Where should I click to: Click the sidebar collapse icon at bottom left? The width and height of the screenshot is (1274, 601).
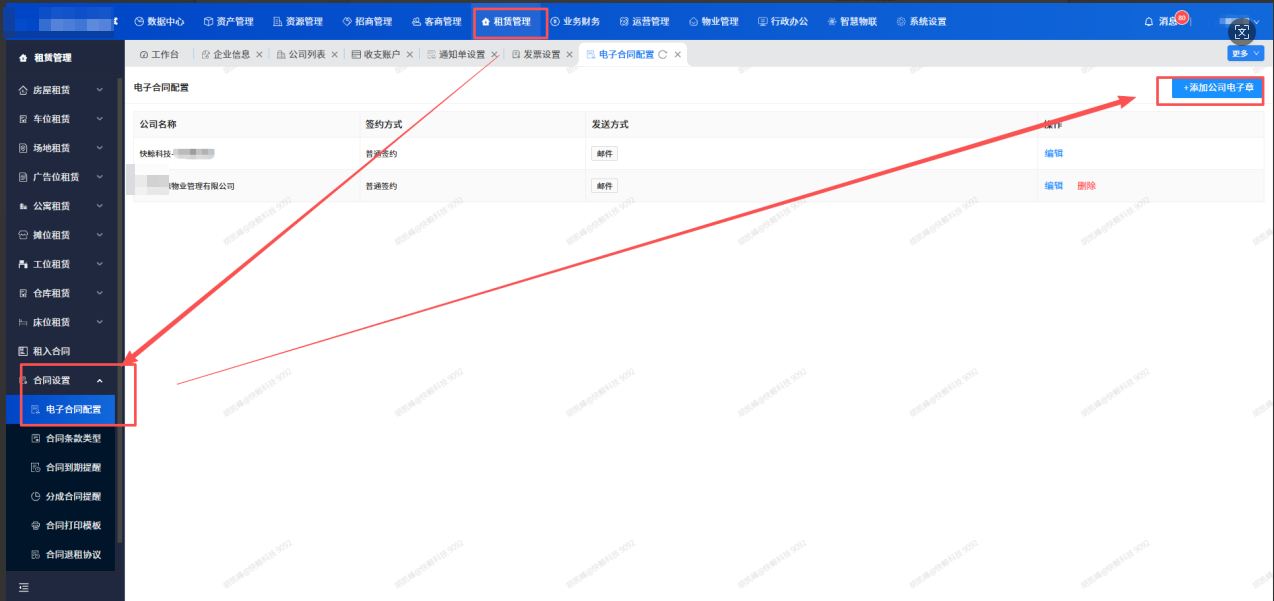pyautogui.click(x=24, y=587)
